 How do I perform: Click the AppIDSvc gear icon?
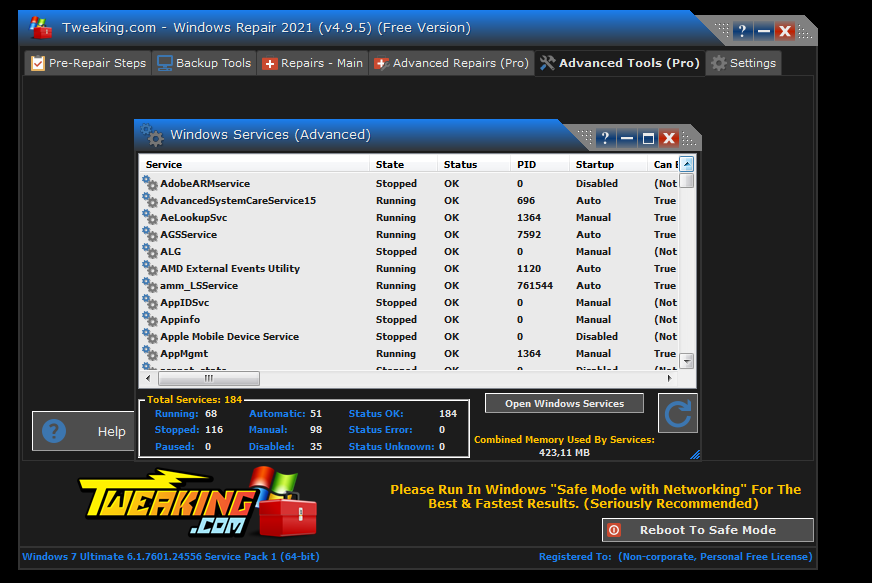tap(150, 302)
